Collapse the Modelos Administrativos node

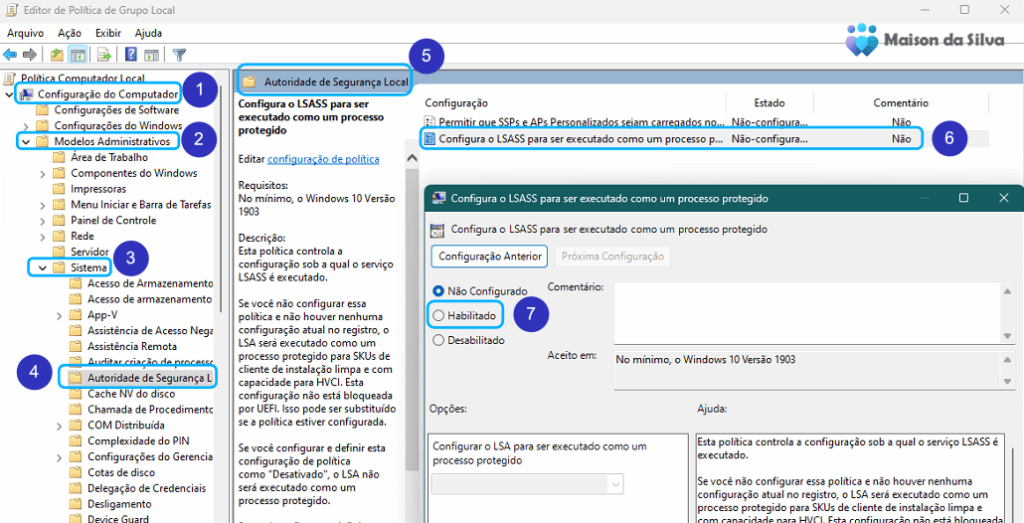[26, 142]
